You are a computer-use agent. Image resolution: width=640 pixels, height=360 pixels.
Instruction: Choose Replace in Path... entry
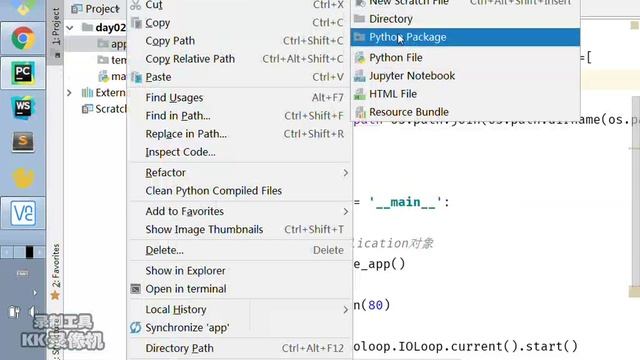pos(240,134)
